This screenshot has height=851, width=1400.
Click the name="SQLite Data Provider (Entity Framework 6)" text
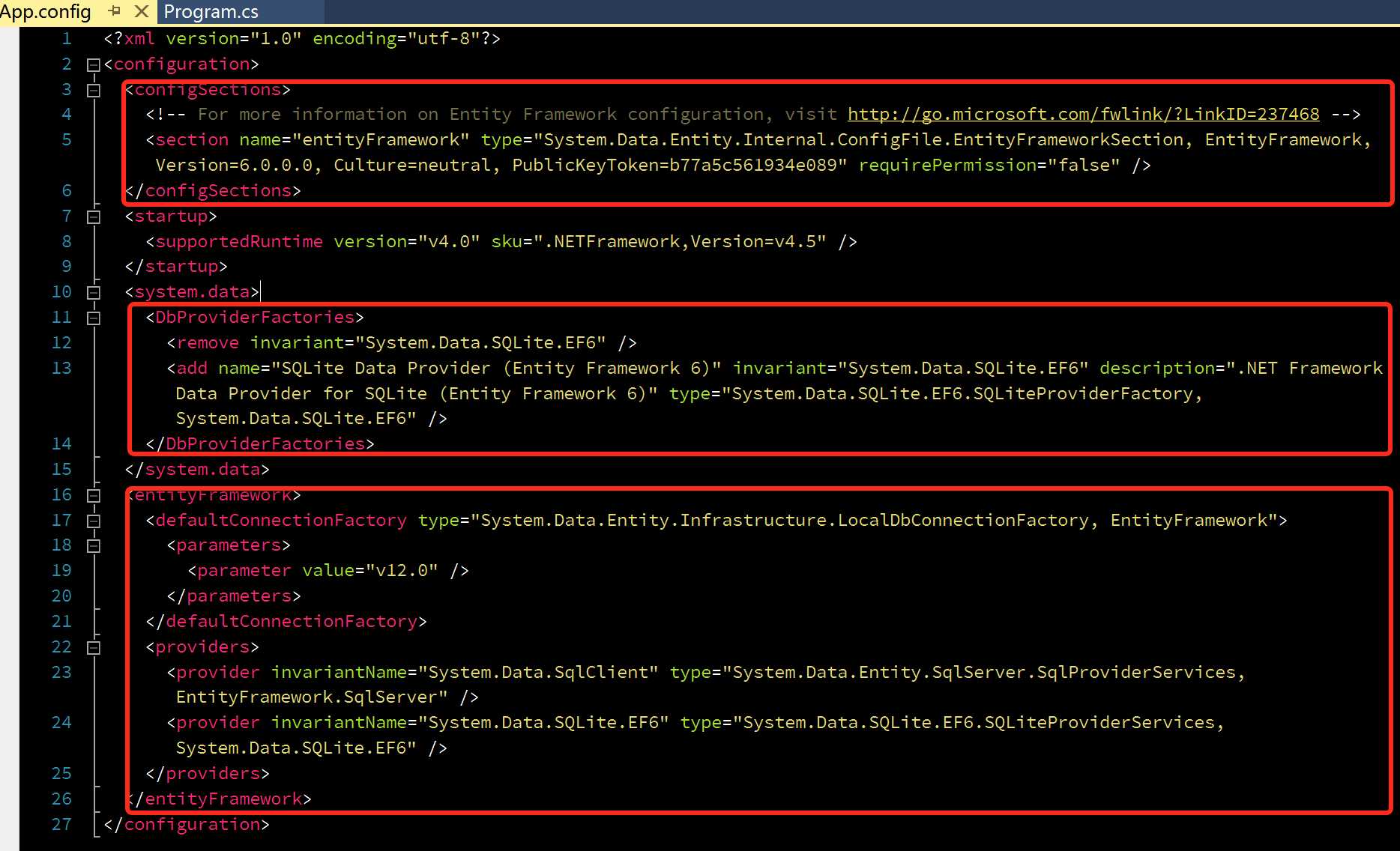[470, 368]
